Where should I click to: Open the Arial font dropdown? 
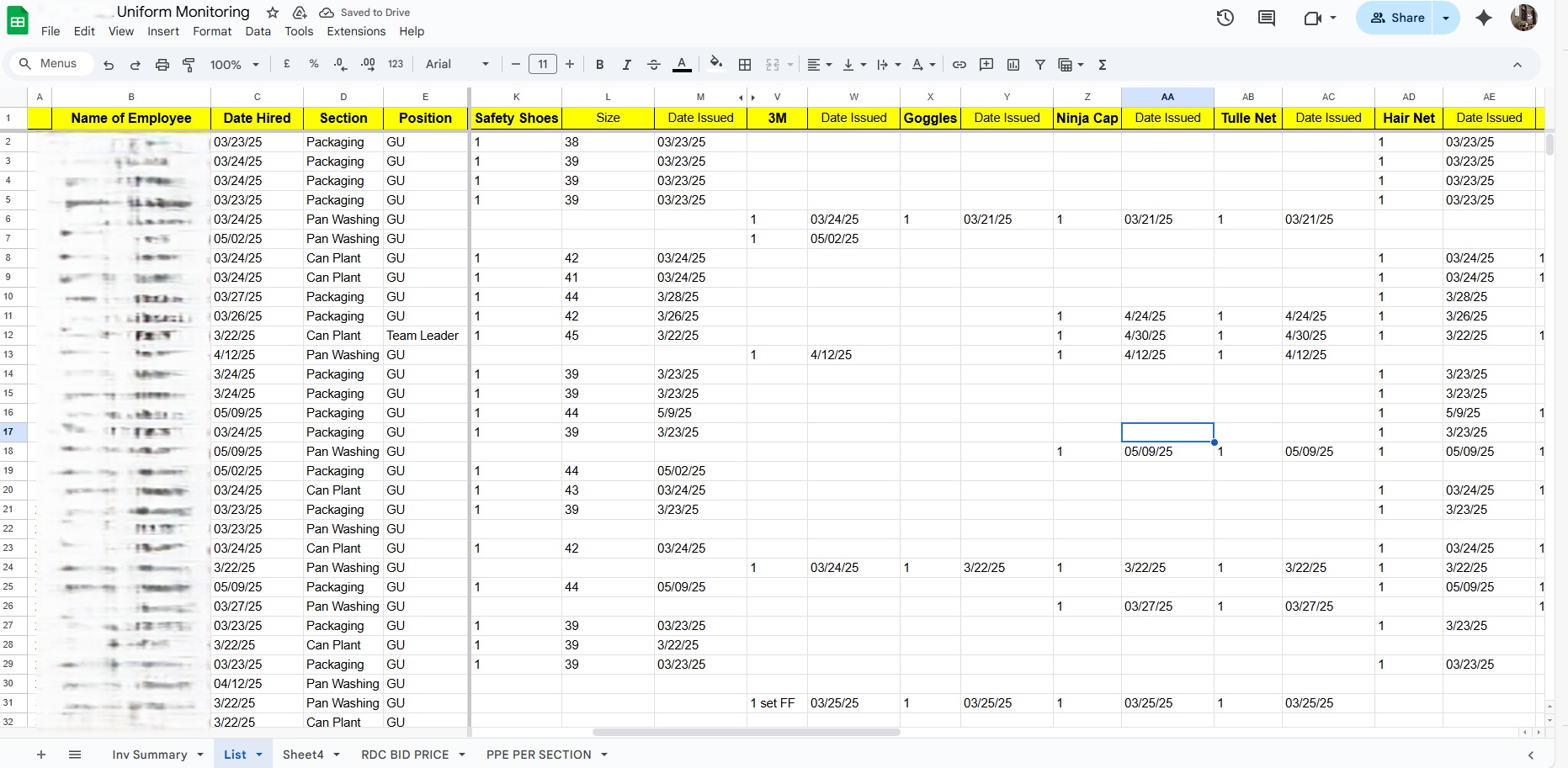coord(457,65)
